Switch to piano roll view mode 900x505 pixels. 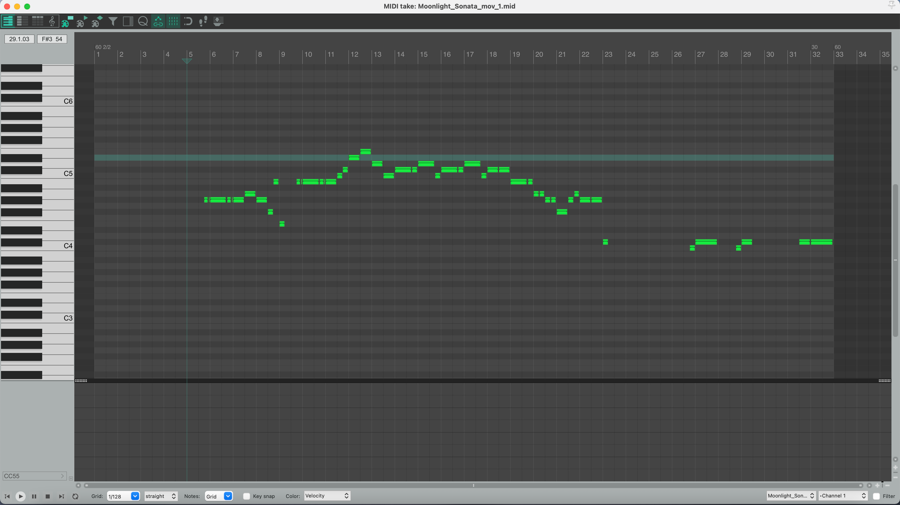point(8,21)
